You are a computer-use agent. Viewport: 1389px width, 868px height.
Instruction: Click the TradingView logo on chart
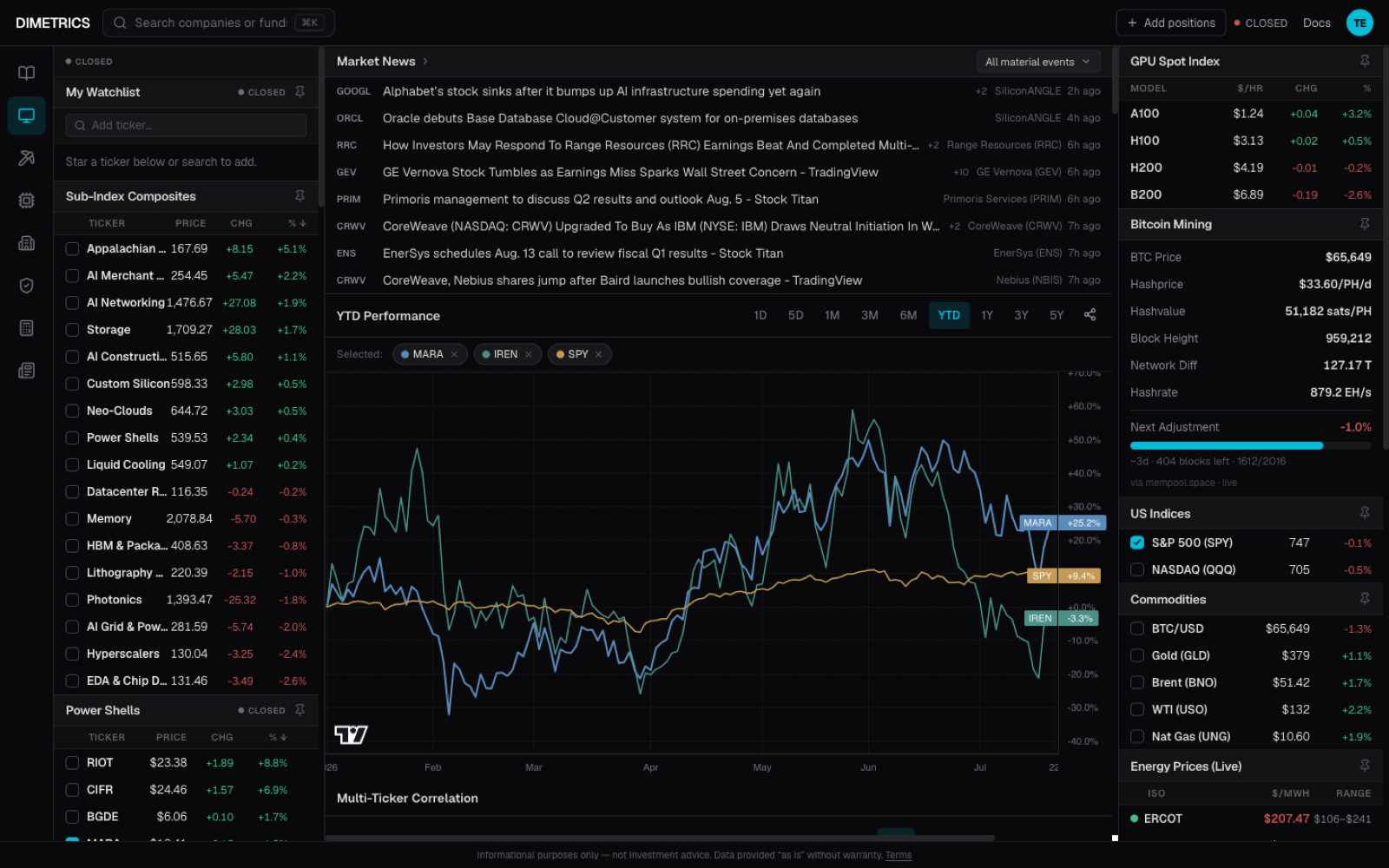click(351, 735)
